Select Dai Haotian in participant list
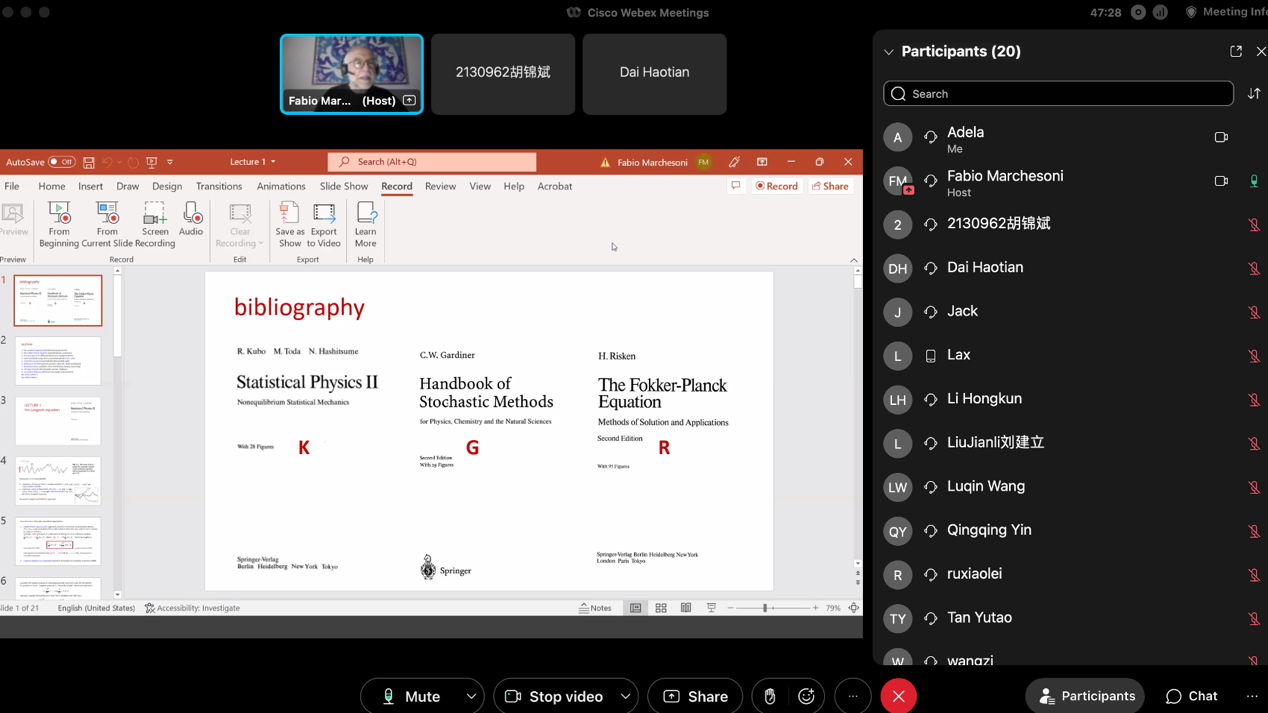The height and width of the screenshot is (713, 1268). [985, 268]
